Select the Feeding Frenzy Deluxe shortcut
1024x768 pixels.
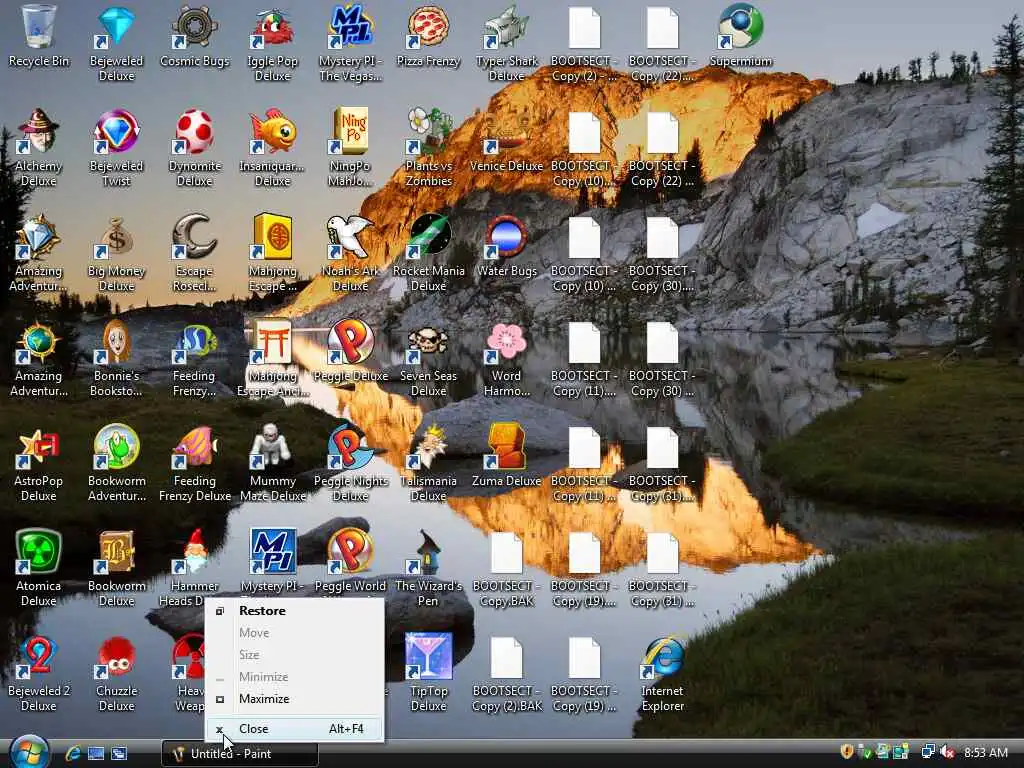[195, 464]
